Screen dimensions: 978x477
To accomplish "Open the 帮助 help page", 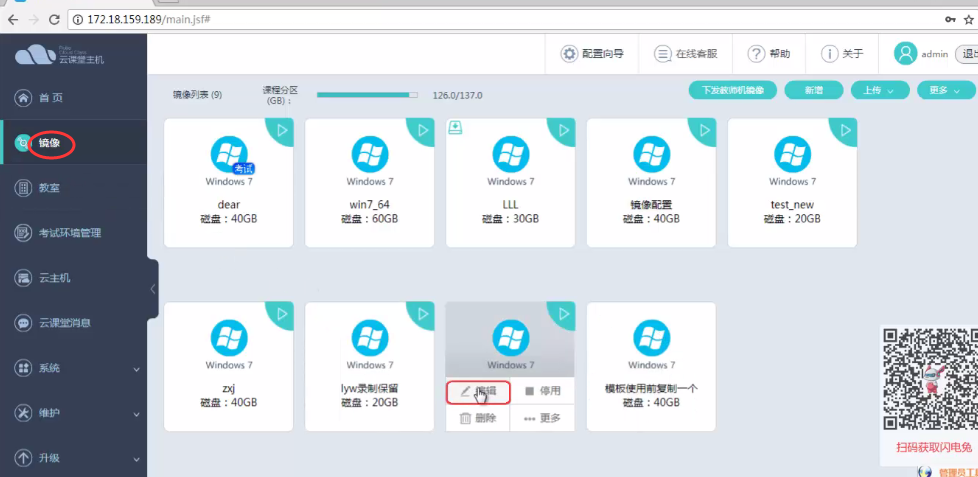I will (769, 54).
